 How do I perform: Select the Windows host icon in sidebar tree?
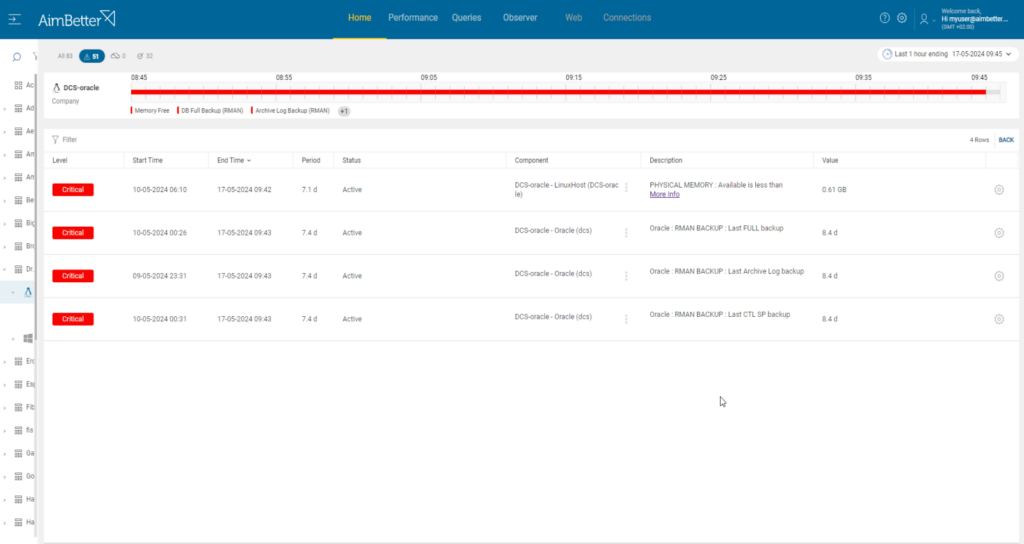point(28,338)
